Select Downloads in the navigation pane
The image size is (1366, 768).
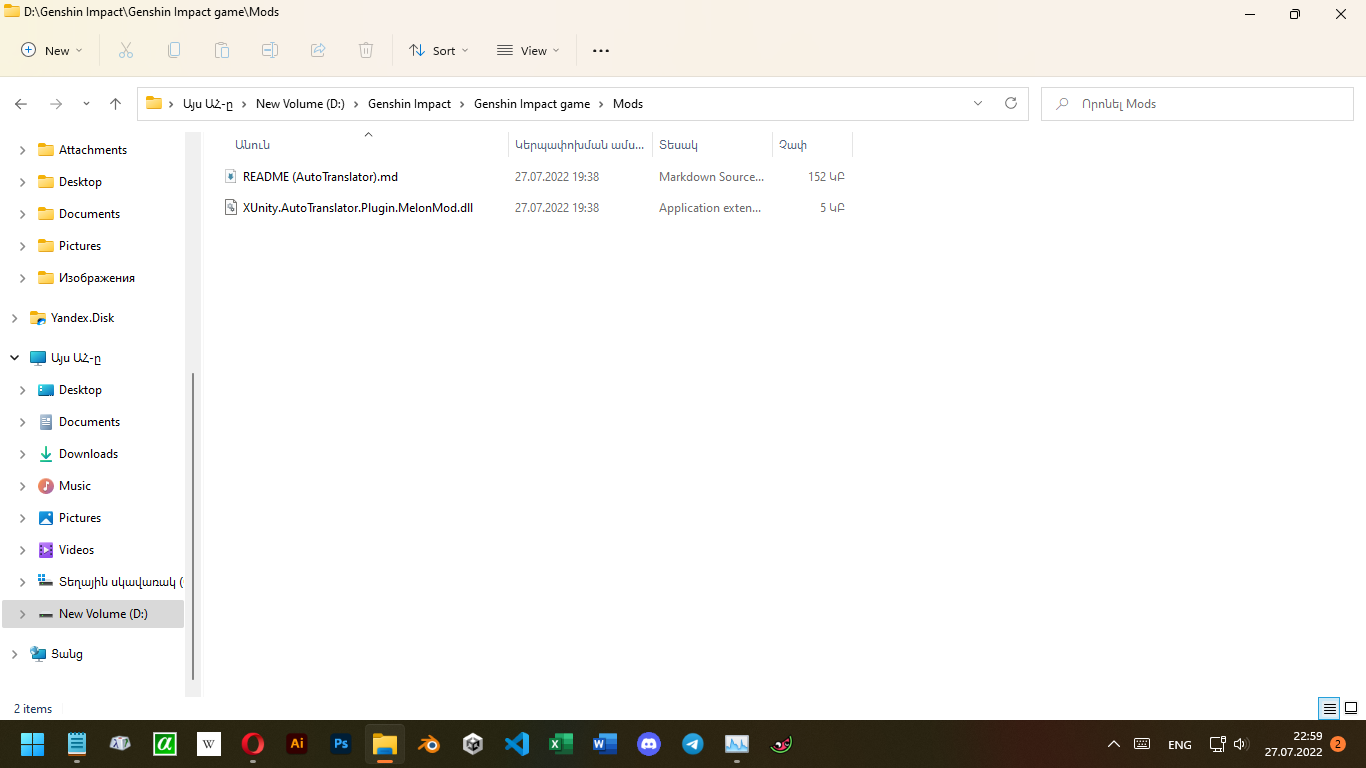88,454
